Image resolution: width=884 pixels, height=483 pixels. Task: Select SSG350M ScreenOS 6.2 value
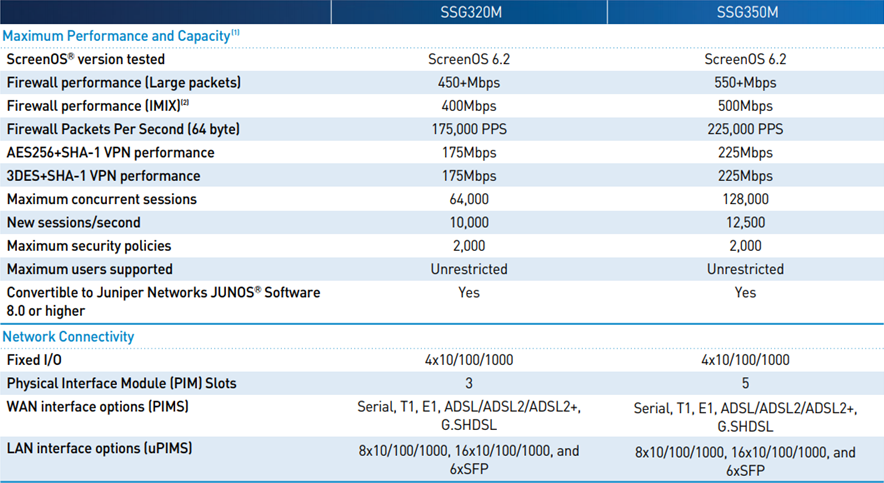click(745, 59)
